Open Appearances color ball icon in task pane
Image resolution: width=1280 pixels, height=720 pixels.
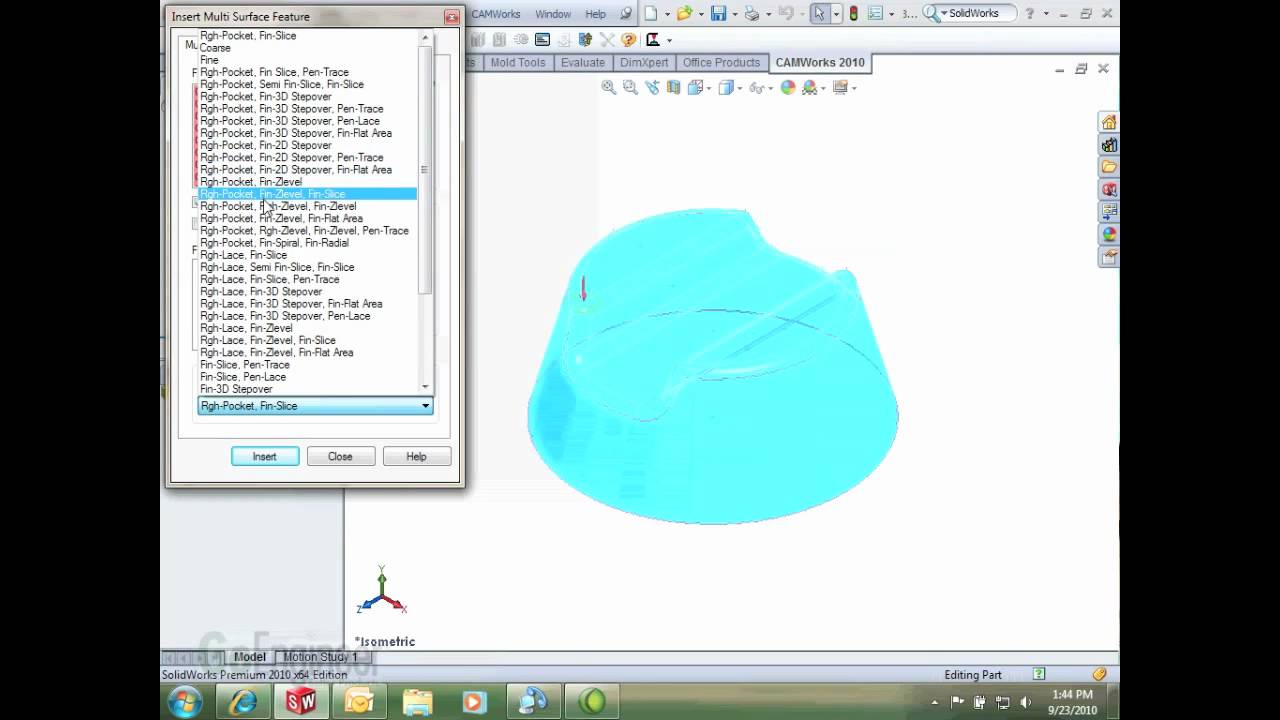(x=1109, y=235)
